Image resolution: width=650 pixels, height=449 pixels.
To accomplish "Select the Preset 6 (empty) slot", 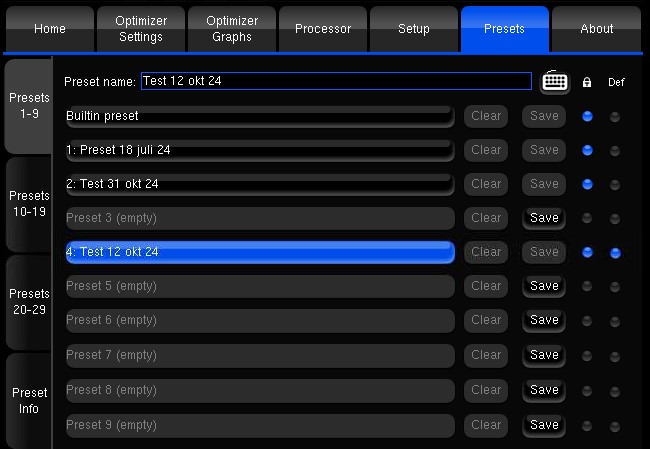I will (x=260, y=320).
